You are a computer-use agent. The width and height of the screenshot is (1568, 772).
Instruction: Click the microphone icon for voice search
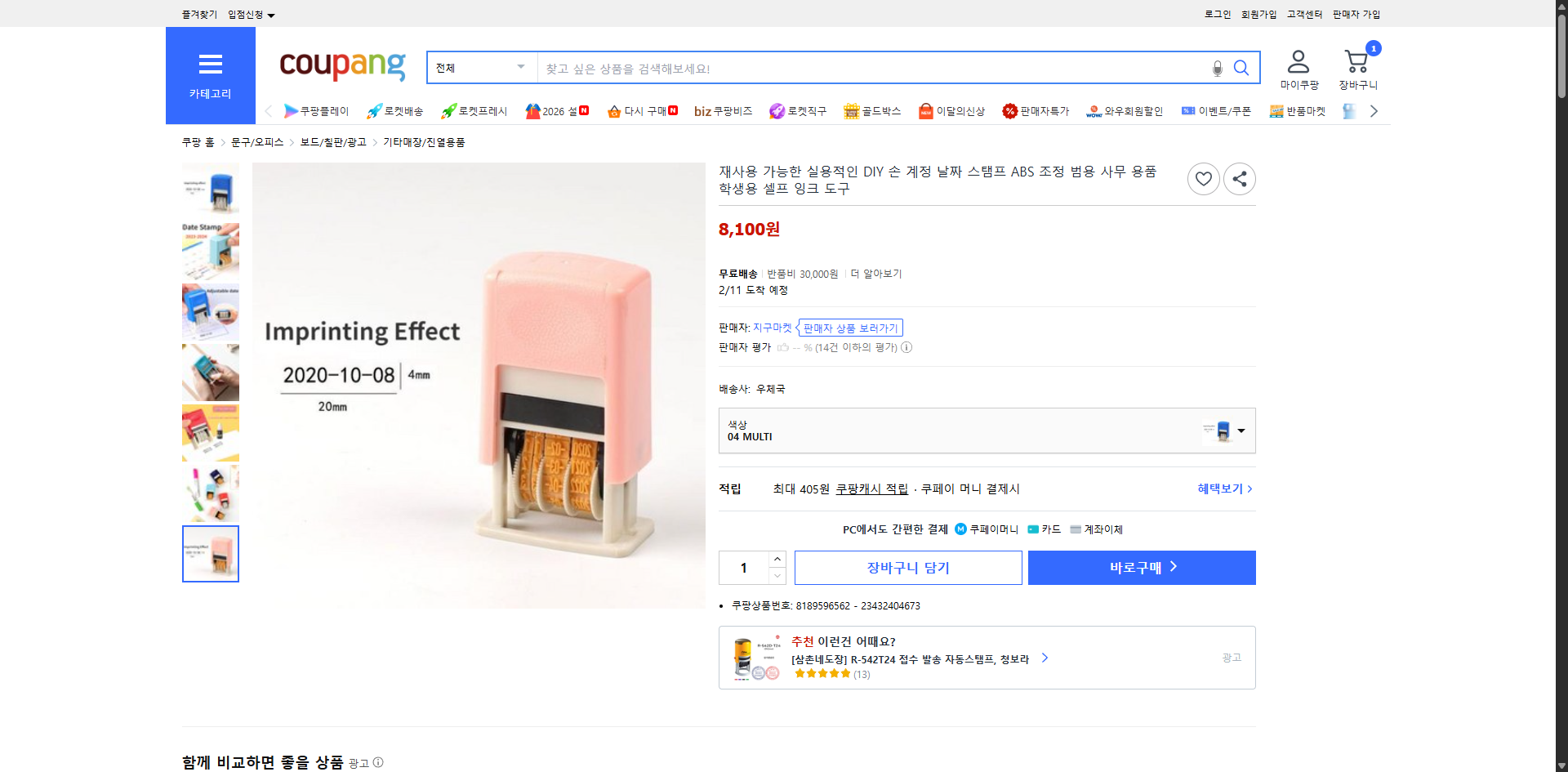[1217, 68]
